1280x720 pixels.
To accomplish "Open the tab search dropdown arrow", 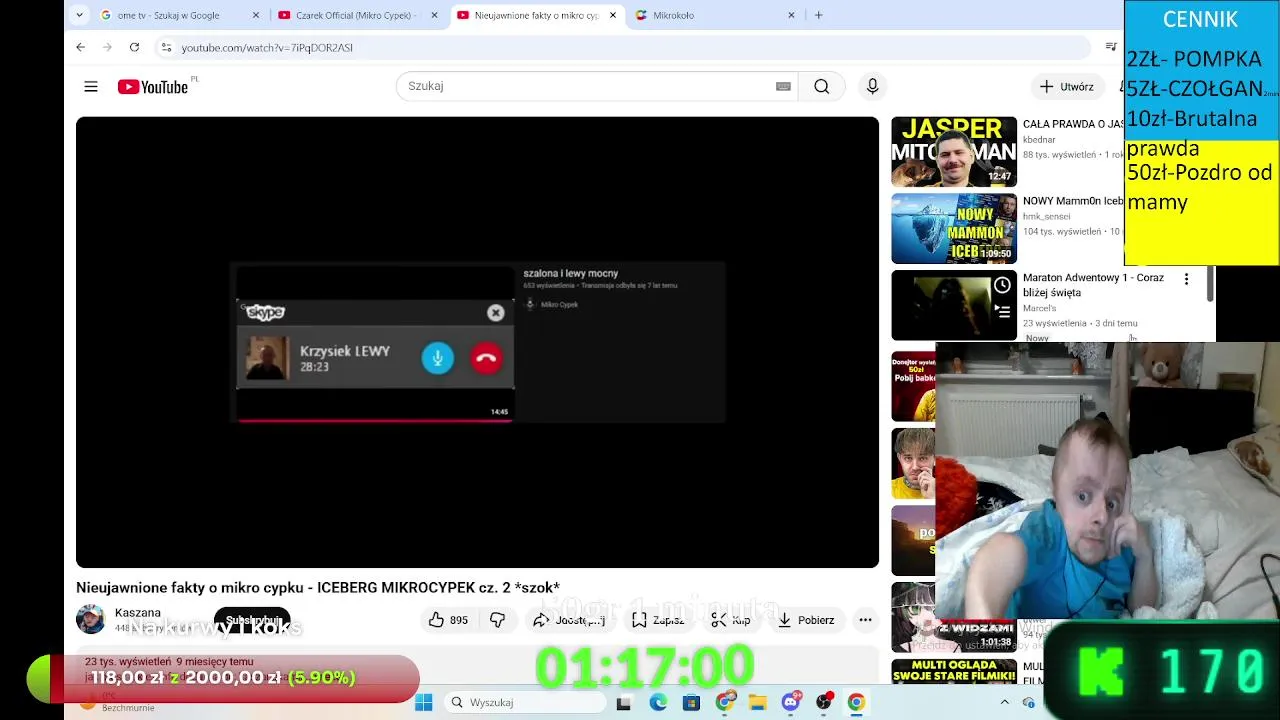I will click(79, 15).
